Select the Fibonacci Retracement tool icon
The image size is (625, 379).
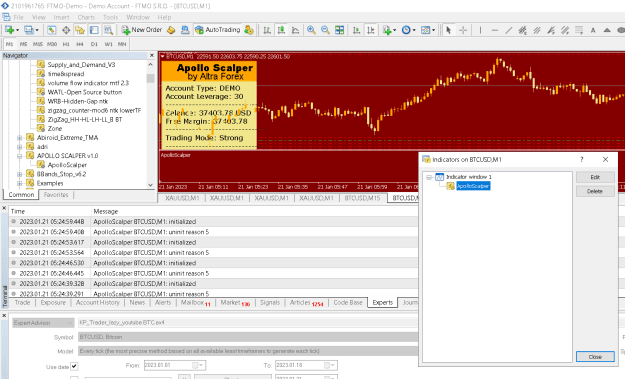tap(579, 30)
